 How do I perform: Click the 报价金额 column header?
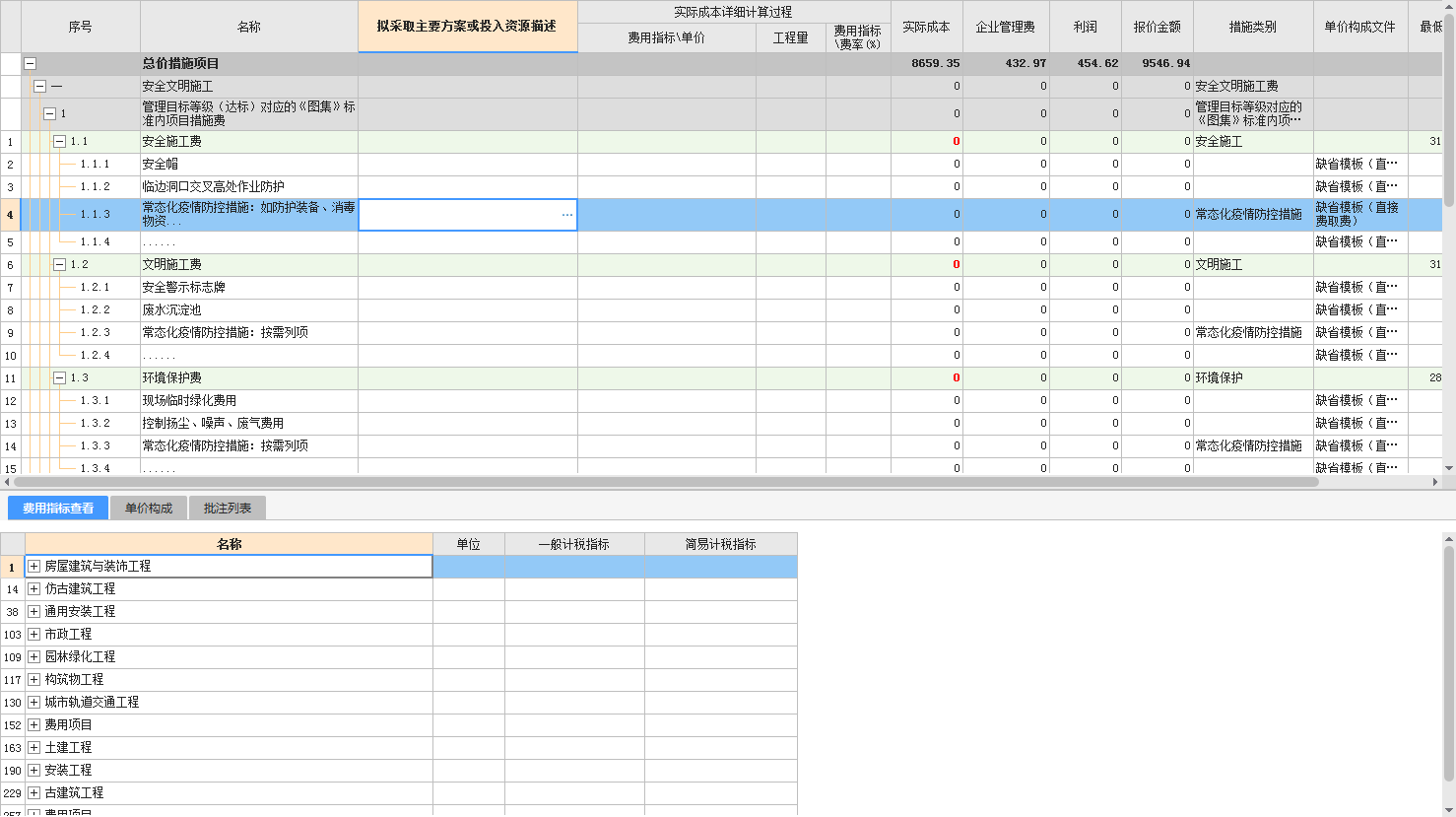pyautogui.click(x=1158, y=27)
